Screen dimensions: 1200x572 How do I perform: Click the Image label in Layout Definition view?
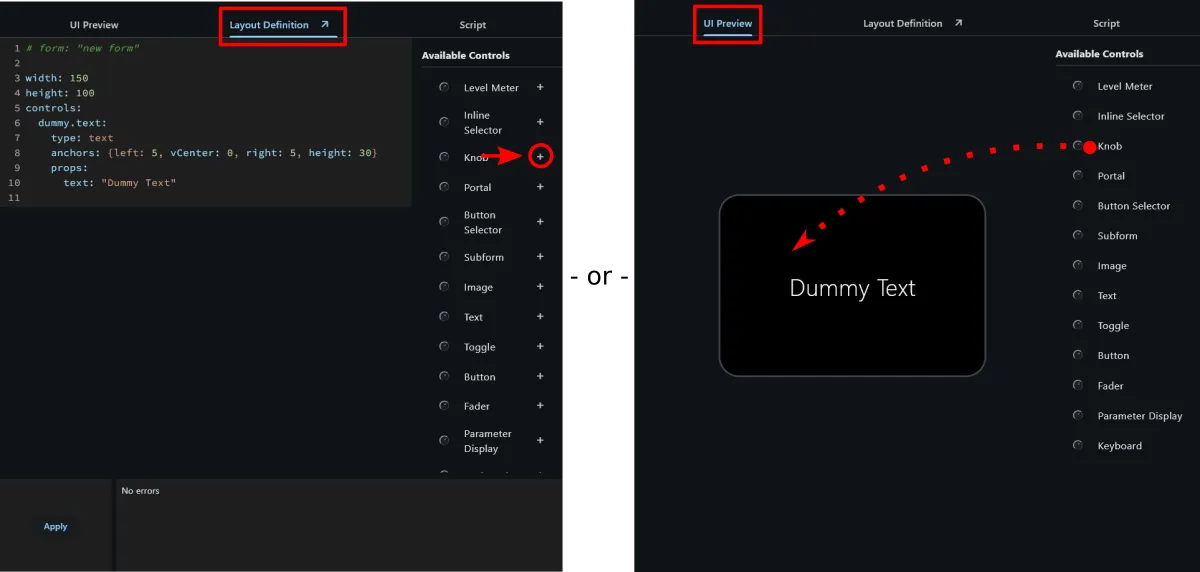[478, 287]
